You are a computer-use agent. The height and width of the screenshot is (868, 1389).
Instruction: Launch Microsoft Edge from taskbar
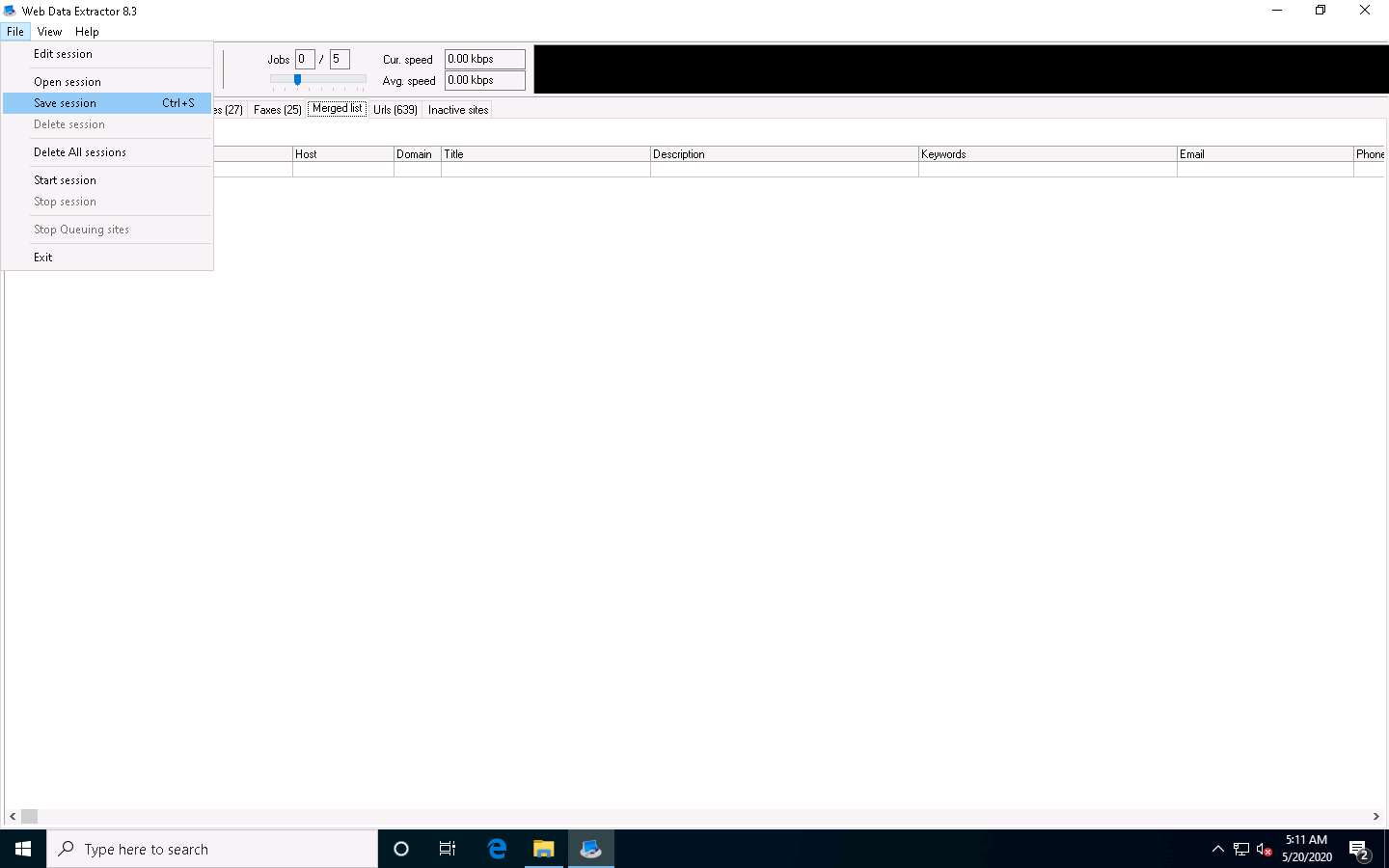[497, 849]
